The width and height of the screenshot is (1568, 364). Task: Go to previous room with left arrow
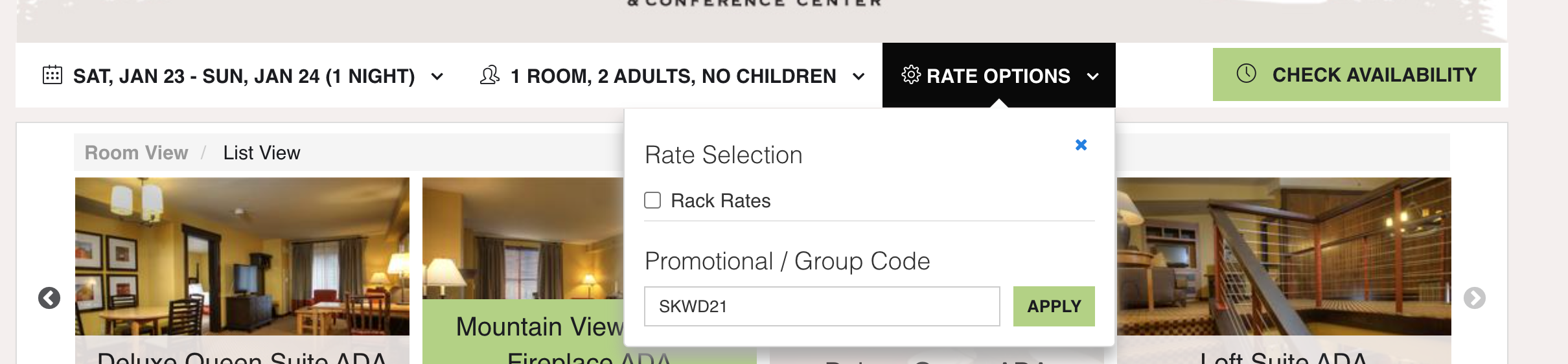point(49,298)
